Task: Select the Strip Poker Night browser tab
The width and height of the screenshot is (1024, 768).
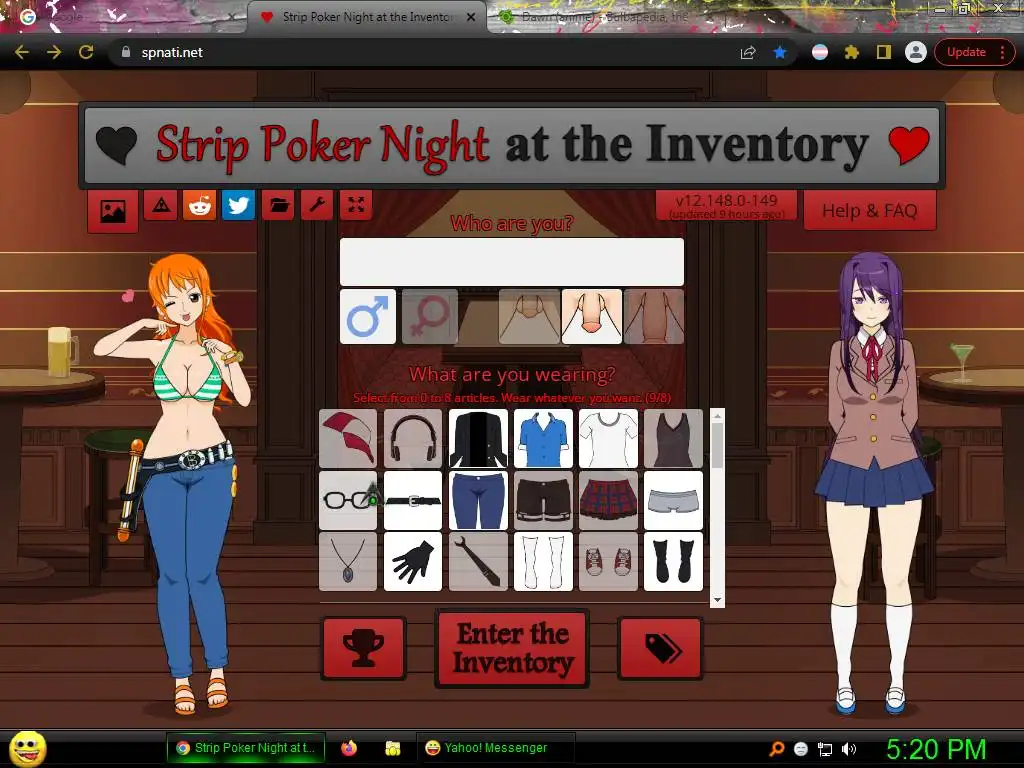Action: (367, 17)
